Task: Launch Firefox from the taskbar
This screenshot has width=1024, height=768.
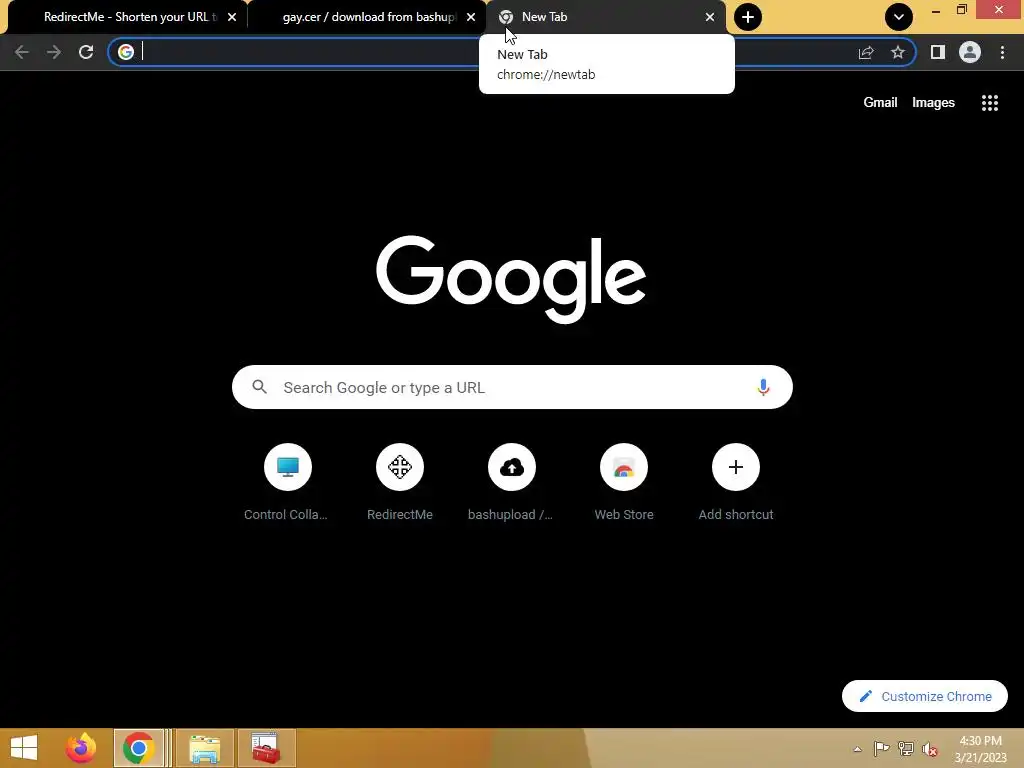Action: [81, 748]
